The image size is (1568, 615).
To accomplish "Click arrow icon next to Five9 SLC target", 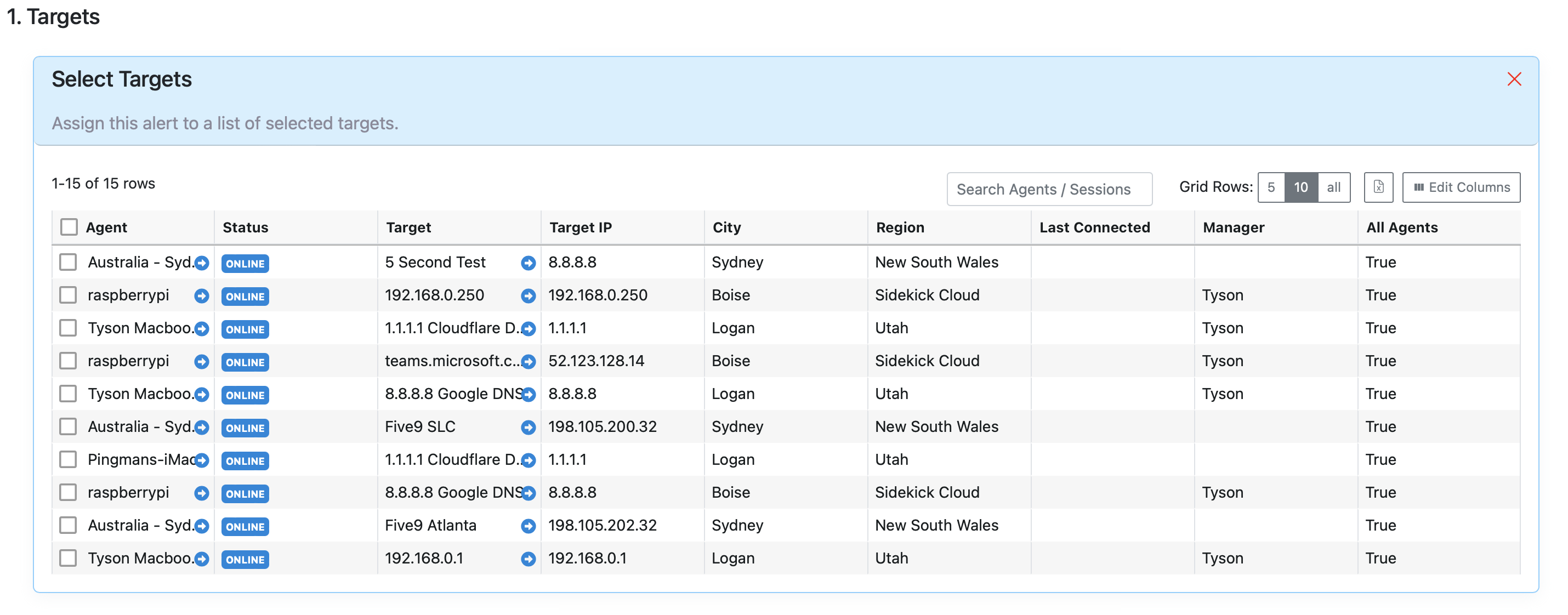I will pyautogui.click(x=528, y=428).
